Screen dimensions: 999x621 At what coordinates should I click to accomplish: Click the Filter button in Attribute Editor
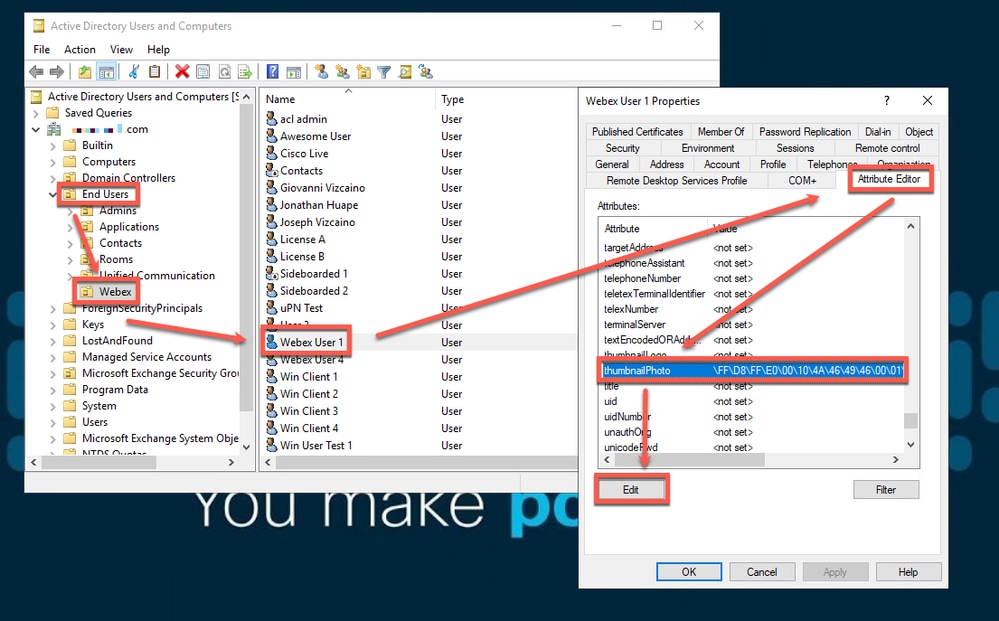(886, 490)
